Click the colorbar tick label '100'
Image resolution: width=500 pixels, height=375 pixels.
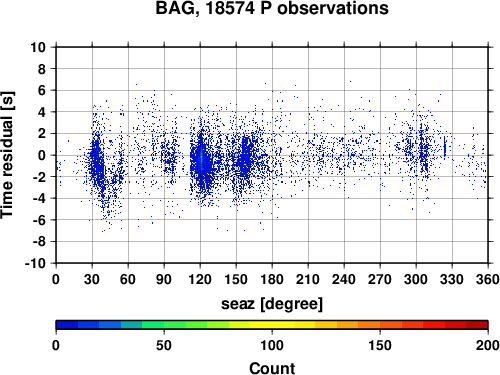(x=272, y=345)
